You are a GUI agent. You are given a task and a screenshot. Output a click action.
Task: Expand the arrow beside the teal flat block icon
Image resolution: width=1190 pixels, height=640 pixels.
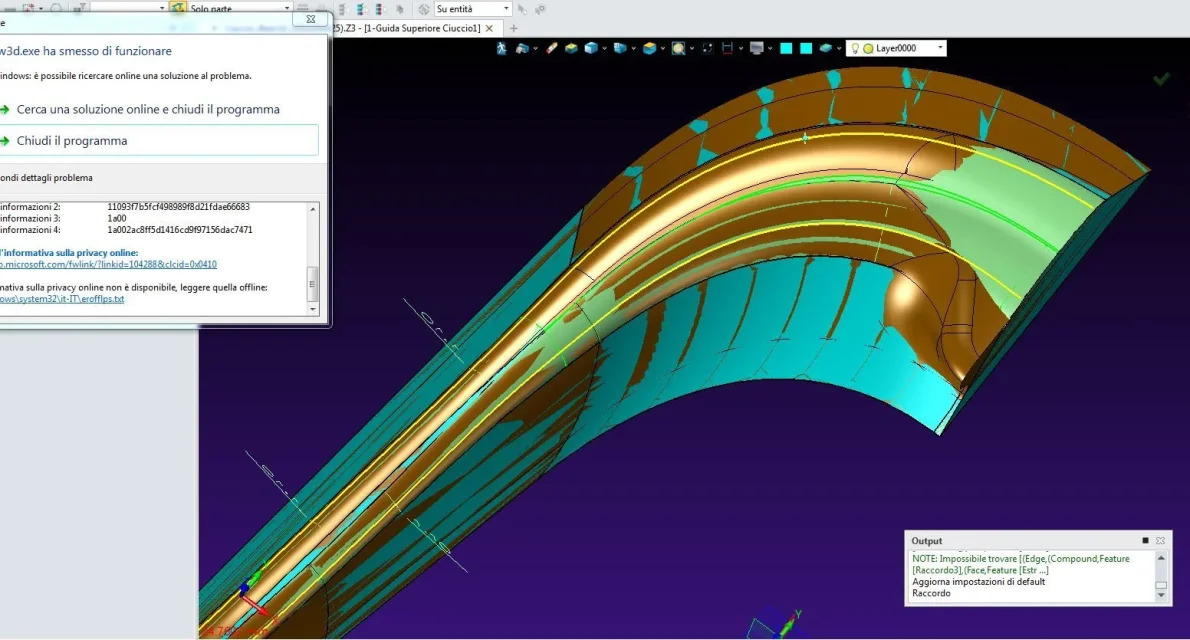click(839, 49)
